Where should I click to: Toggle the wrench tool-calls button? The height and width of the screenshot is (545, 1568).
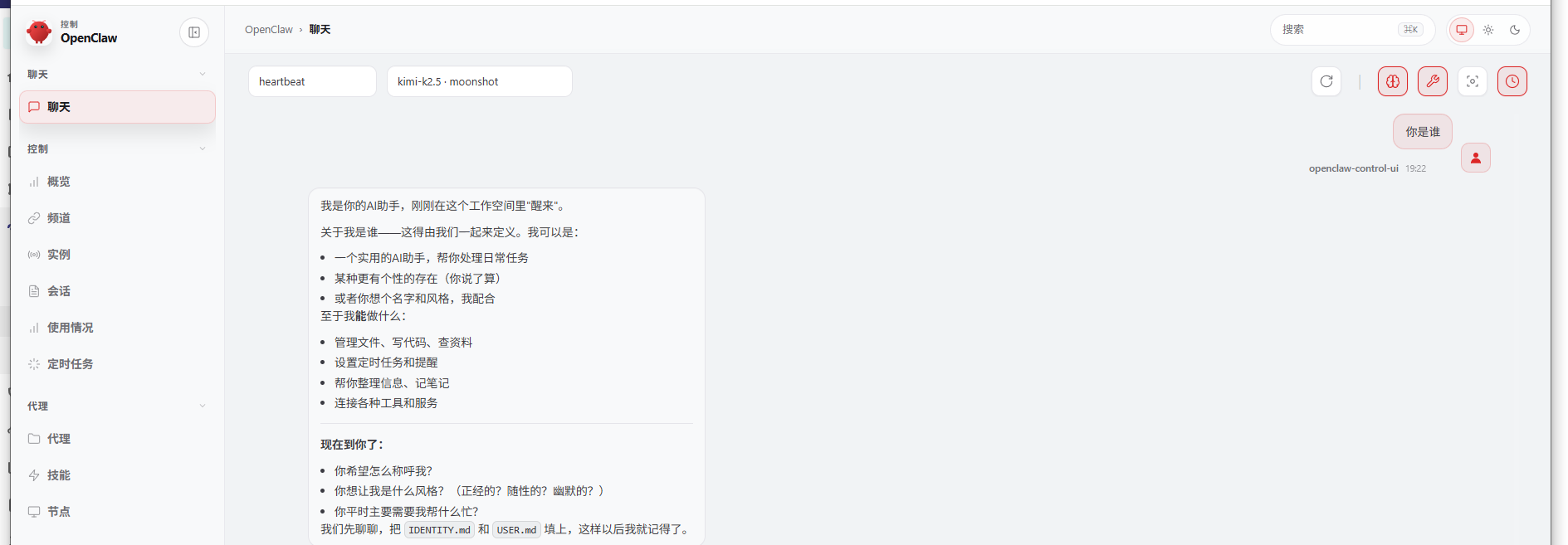[x=1432, y=81]
